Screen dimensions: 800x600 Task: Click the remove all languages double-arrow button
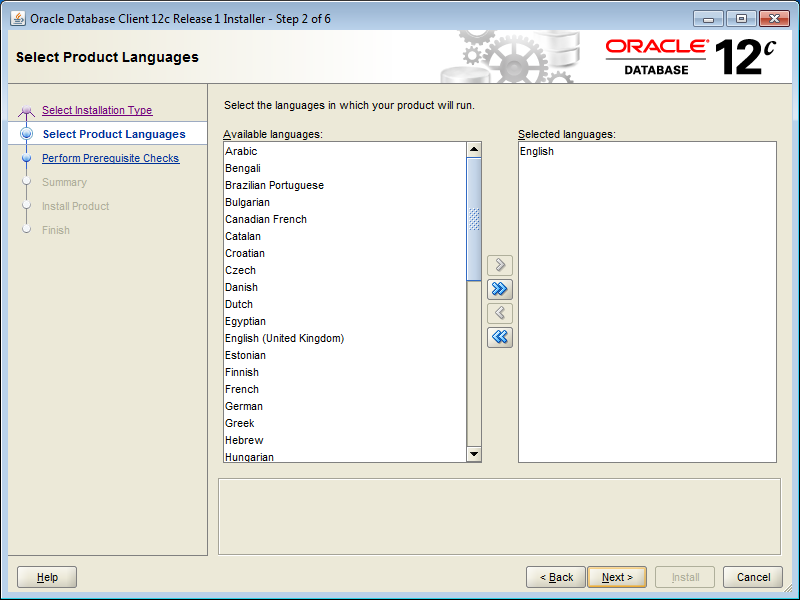499,337
